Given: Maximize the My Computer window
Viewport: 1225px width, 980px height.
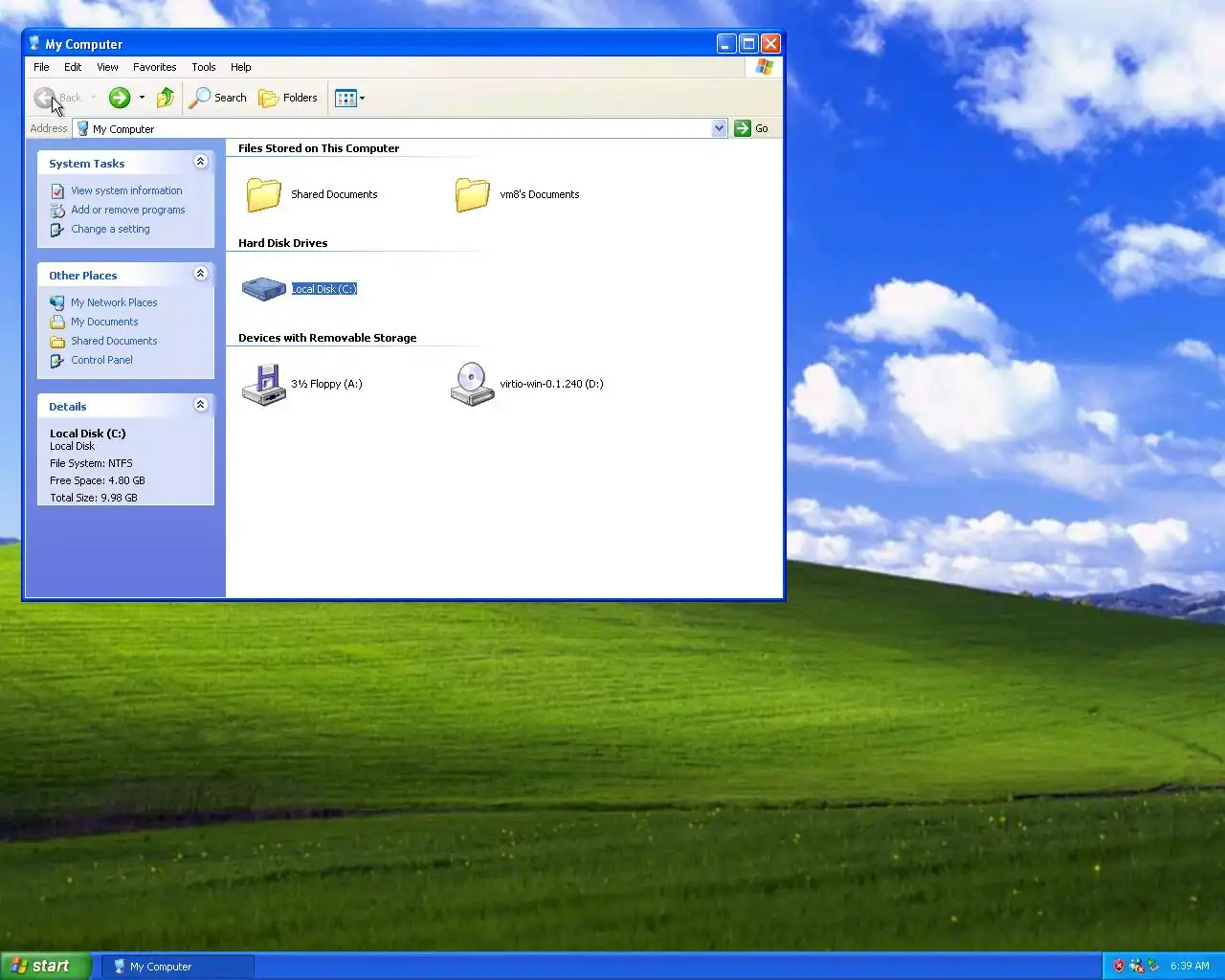Looking at the screenshot, I should pos(748,43).
